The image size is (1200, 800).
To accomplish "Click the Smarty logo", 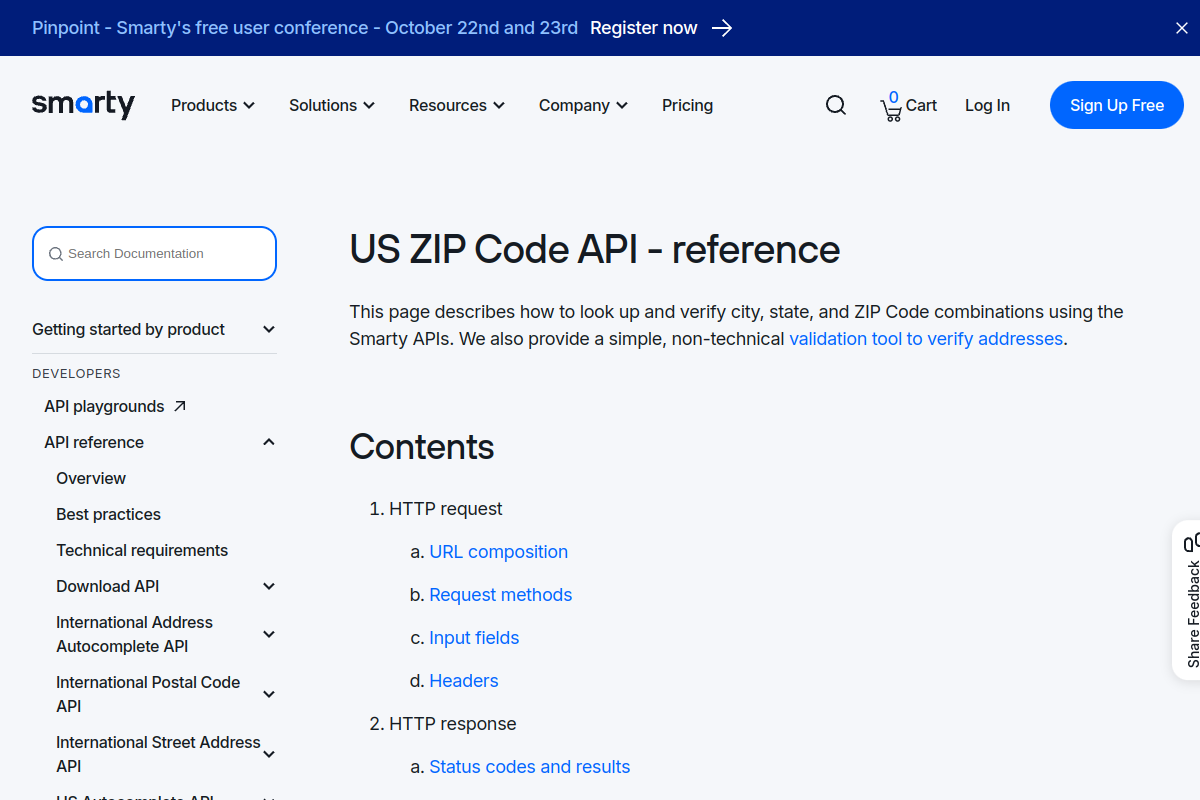I will click(x=83, y=104).
